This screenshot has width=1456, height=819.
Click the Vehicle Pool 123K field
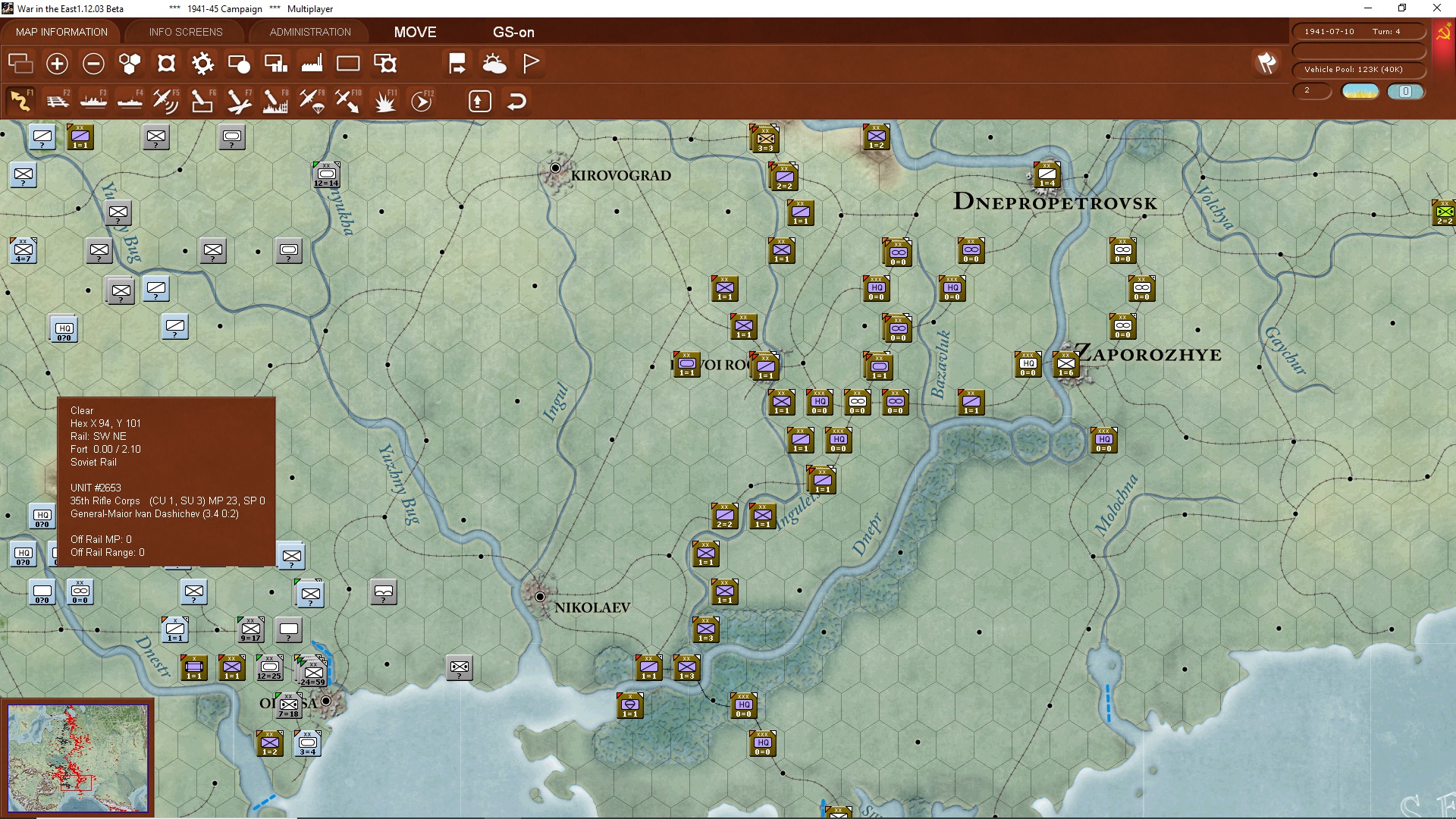(x=1358, y=70)
